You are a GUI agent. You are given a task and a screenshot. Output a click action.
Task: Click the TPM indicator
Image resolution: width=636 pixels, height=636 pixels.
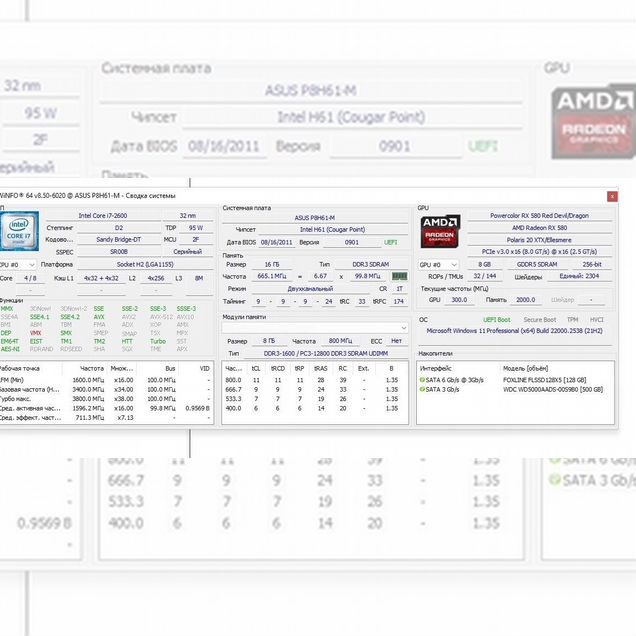click(x=572, y=320)
